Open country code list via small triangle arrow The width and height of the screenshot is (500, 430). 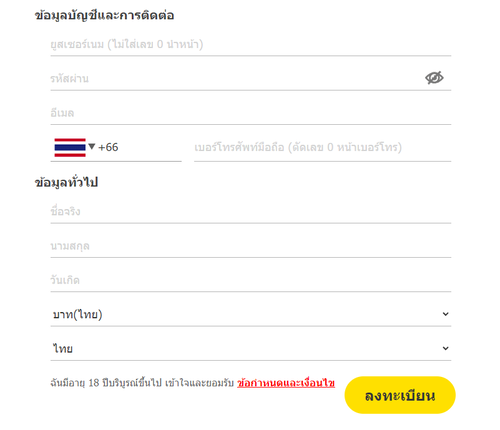tap(92, 146)
